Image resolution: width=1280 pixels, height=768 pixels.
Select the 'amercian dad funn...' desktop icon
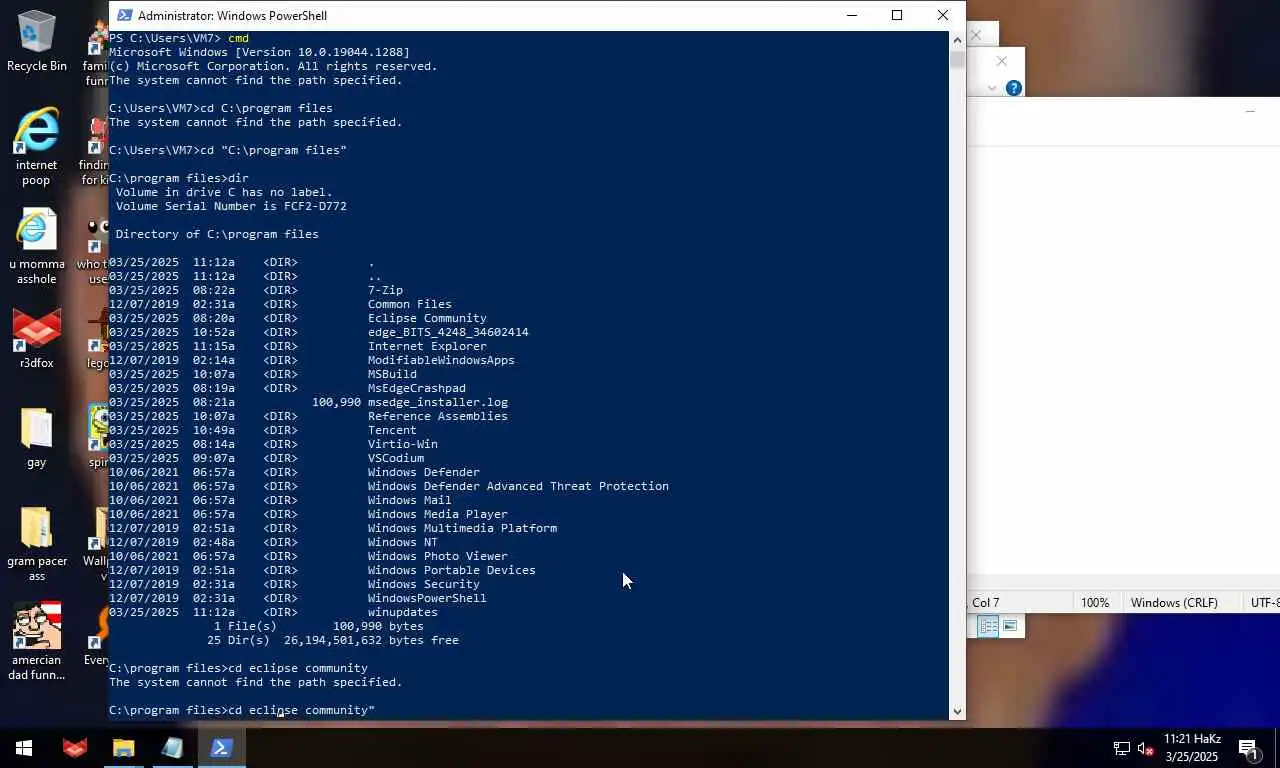pyautogui.click(x=37, y=641)
